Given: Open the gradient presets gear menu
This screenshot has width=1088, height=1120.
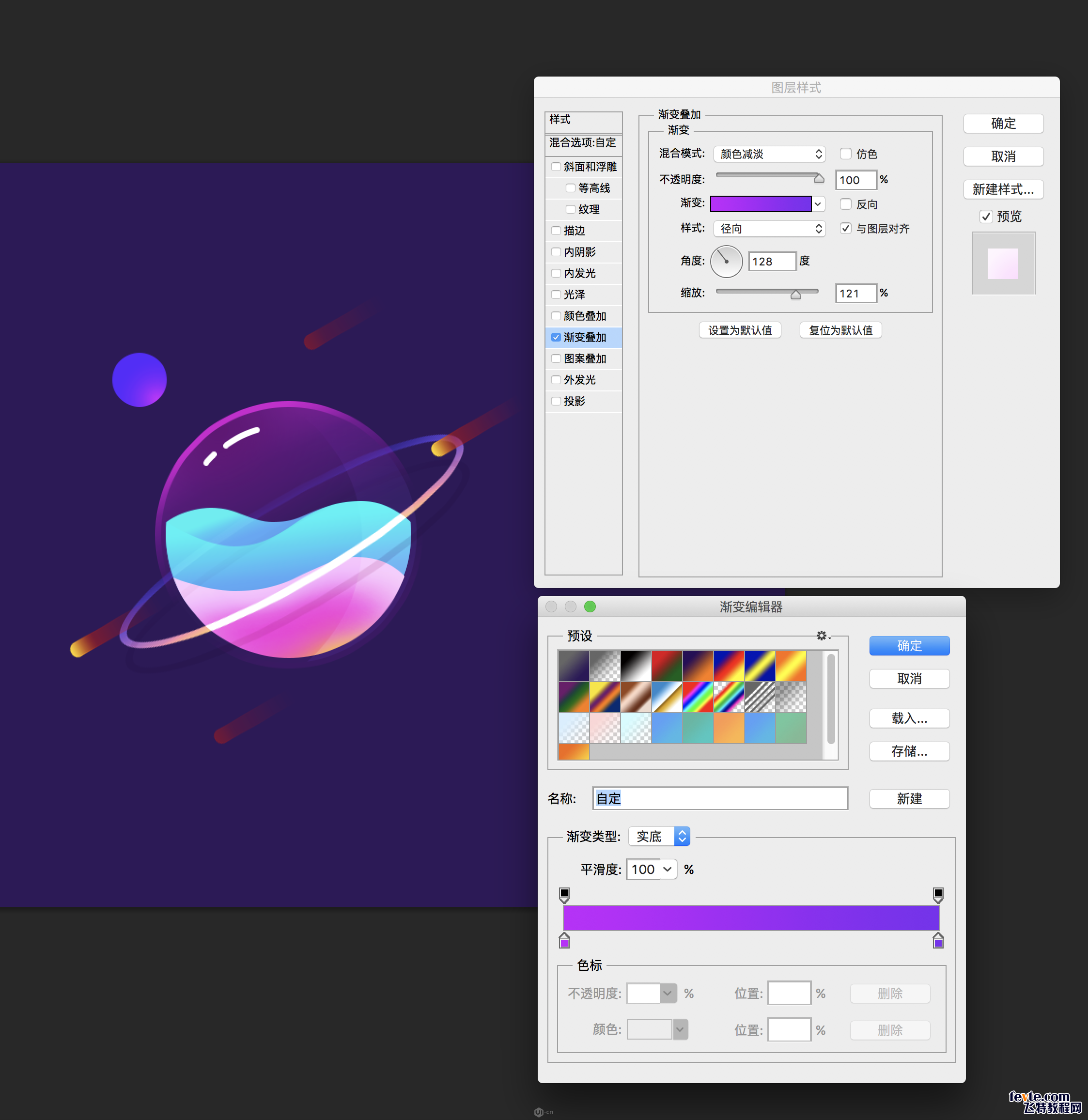Looking at the screenshot, I should [823, 636].
